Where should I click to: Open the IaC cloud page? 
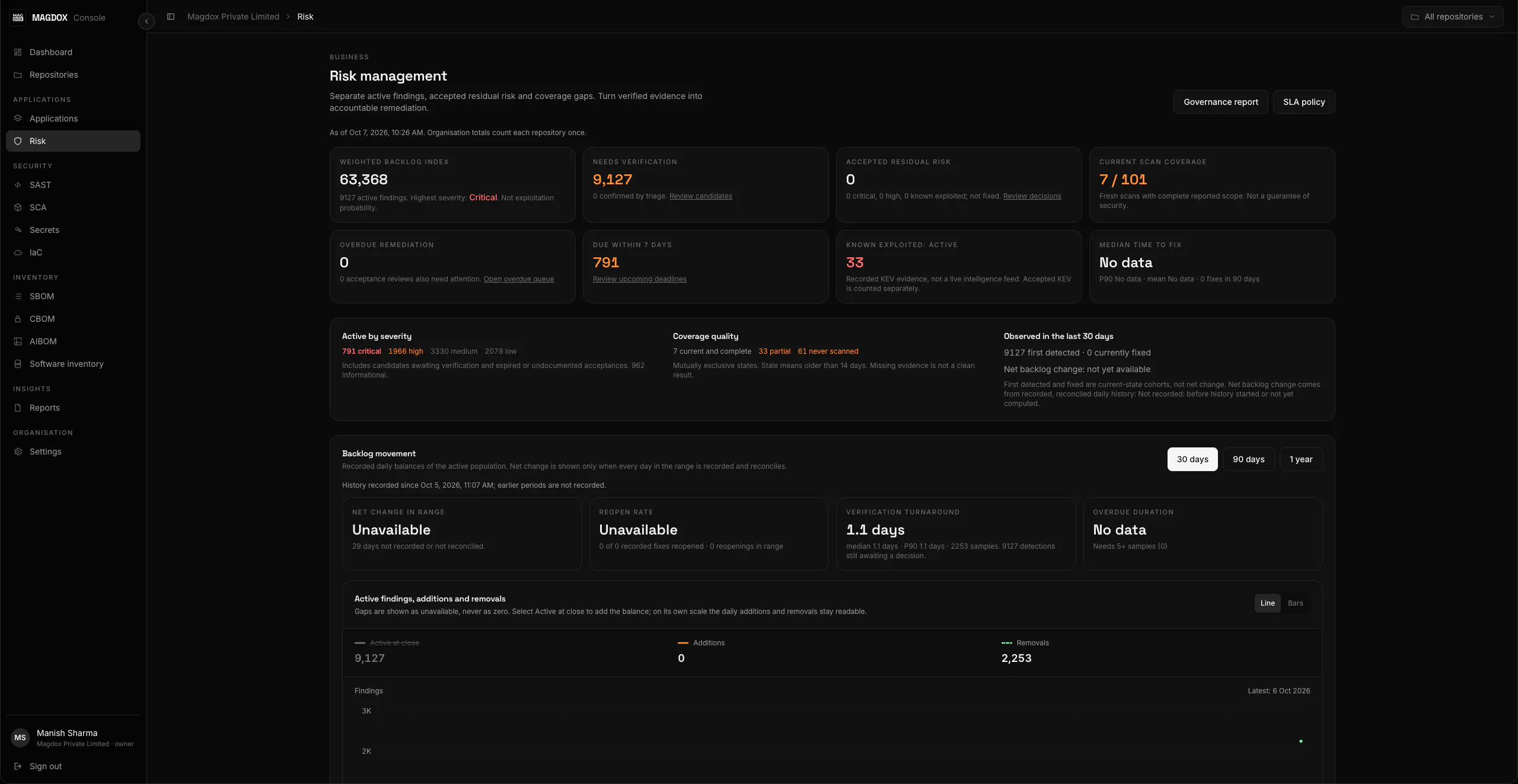coord(73,252)
